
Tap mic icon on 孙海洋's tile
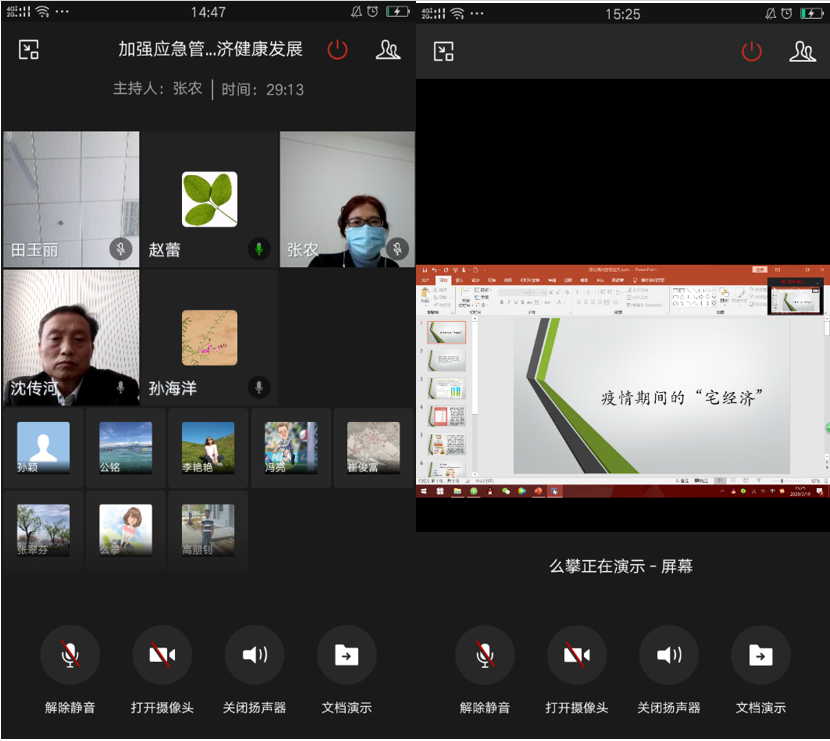[260, 387]
